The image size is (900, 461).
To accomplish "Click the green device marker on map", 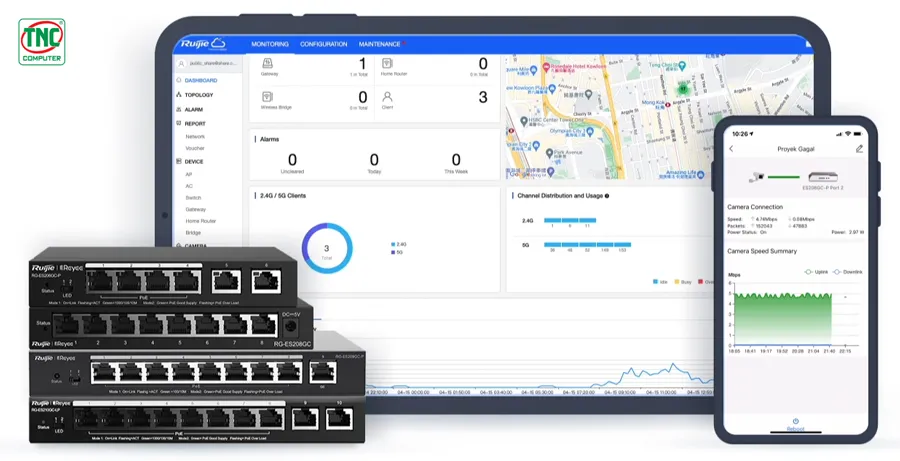I will pyautogui.click(x=683, y=89).
